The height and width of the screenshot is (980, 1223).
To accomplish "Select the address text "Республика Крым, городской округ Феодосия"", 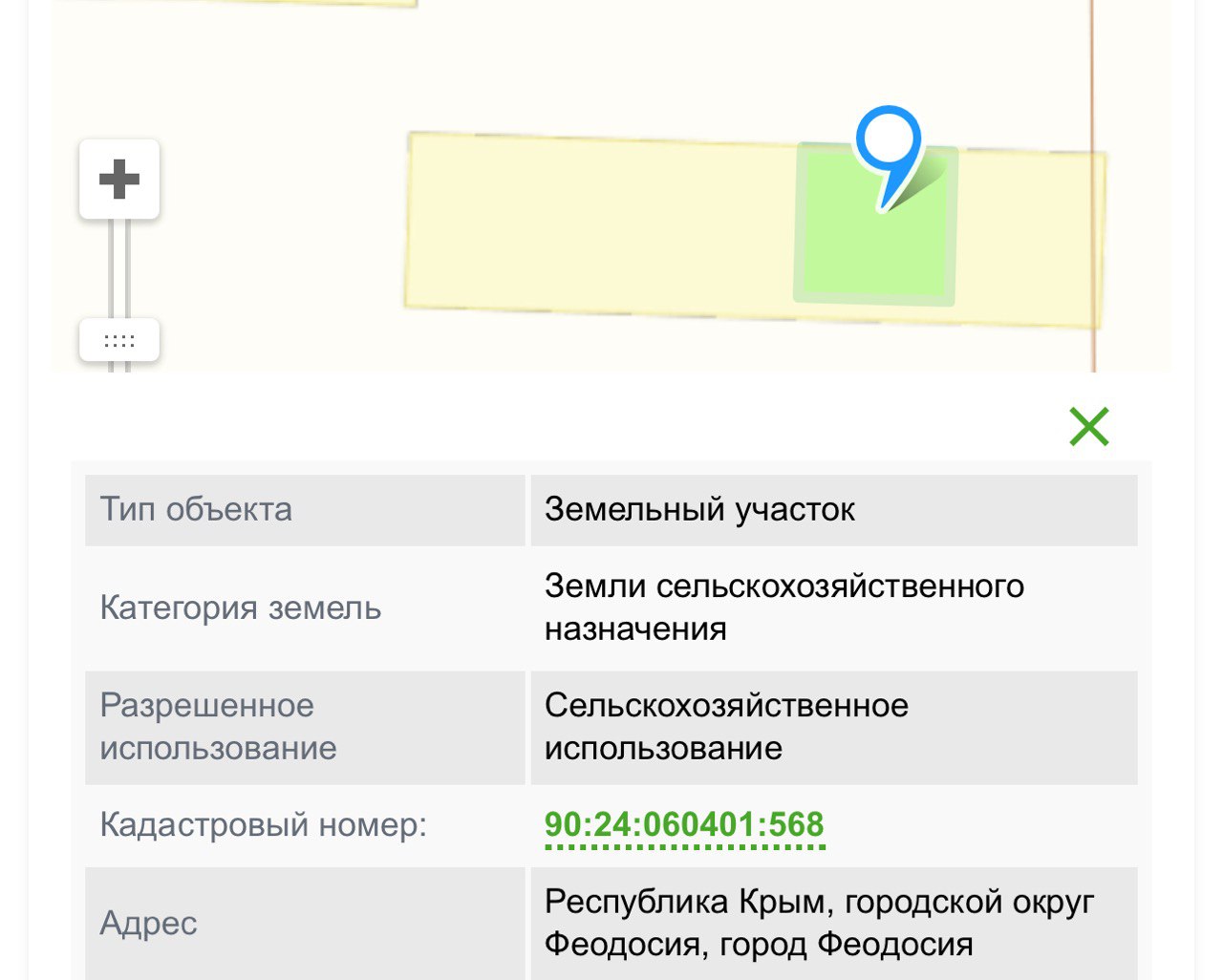I will (819, 923).
